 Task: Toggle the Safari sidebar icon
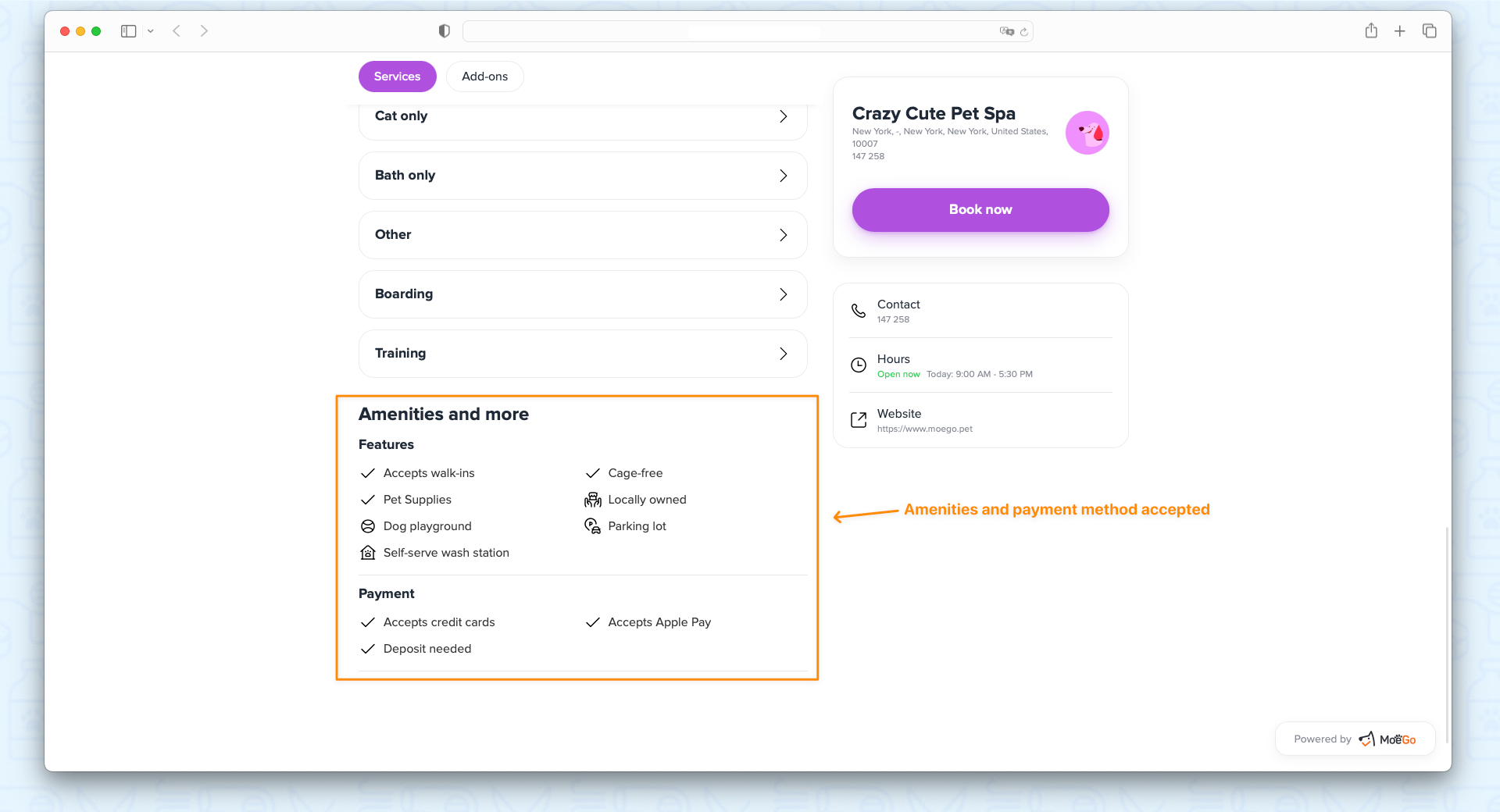129,31
